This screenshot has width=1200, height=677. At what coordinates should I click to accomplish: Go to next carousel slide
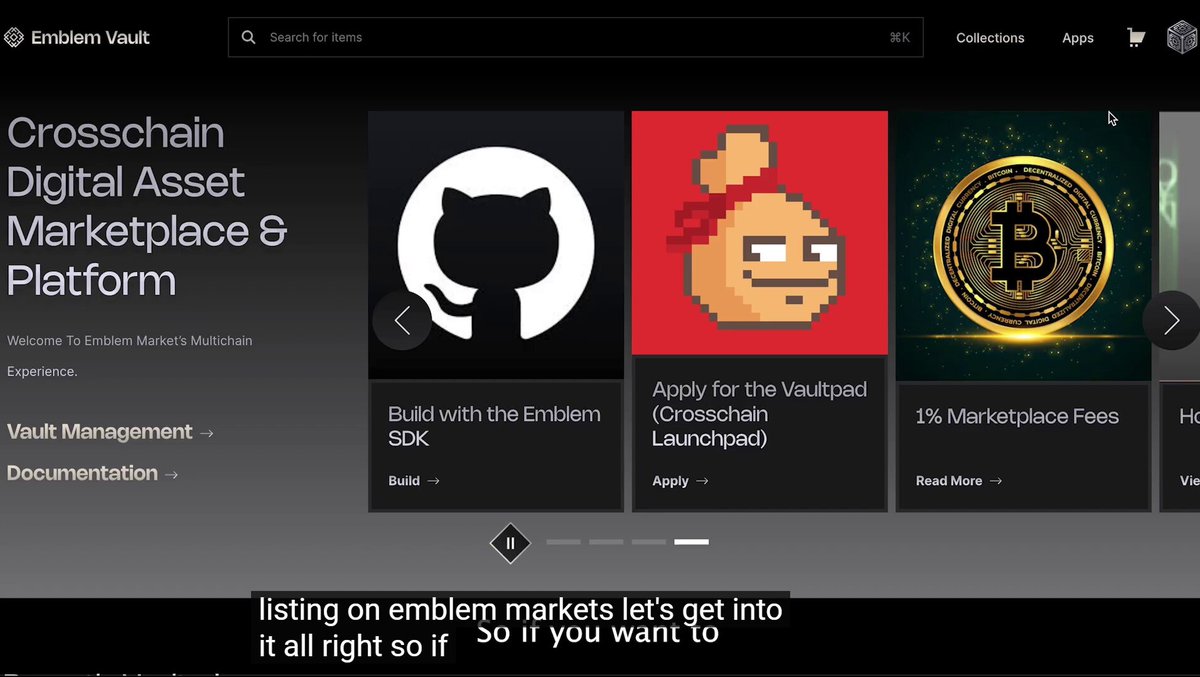point(1171,320)
